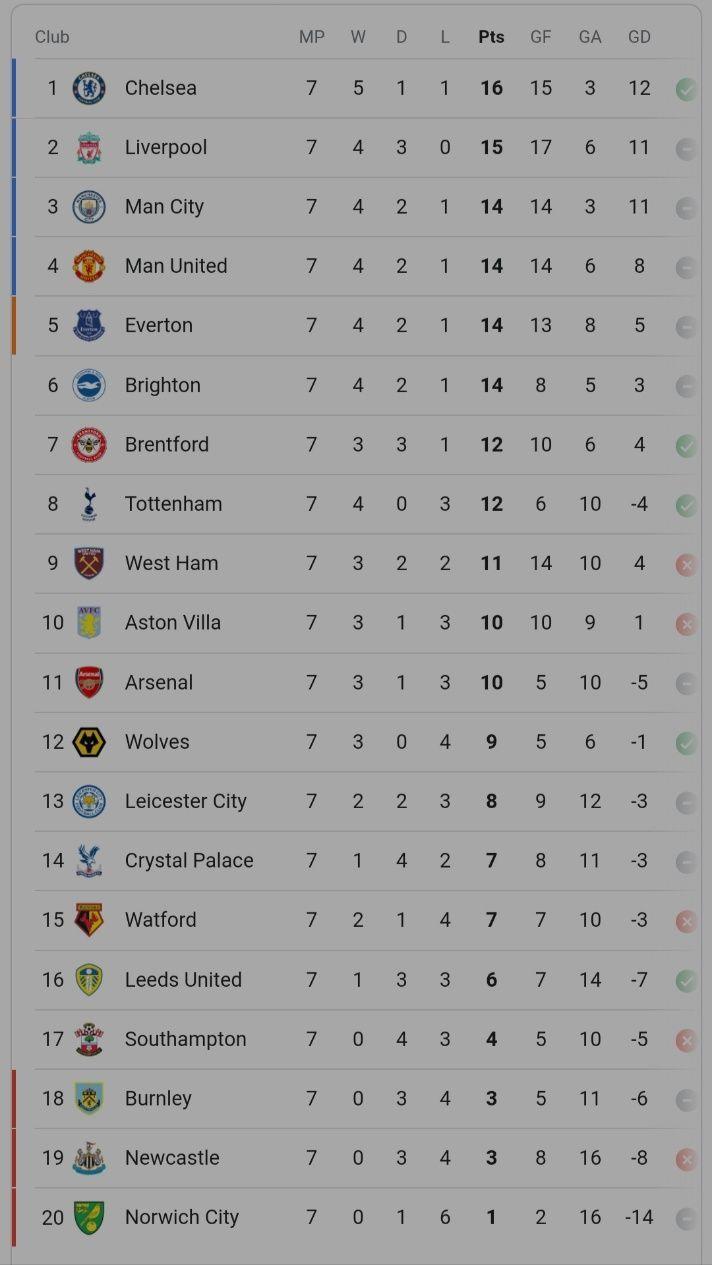Select the Pts column header
The image size is (712, 1265).
click(491, 37)
